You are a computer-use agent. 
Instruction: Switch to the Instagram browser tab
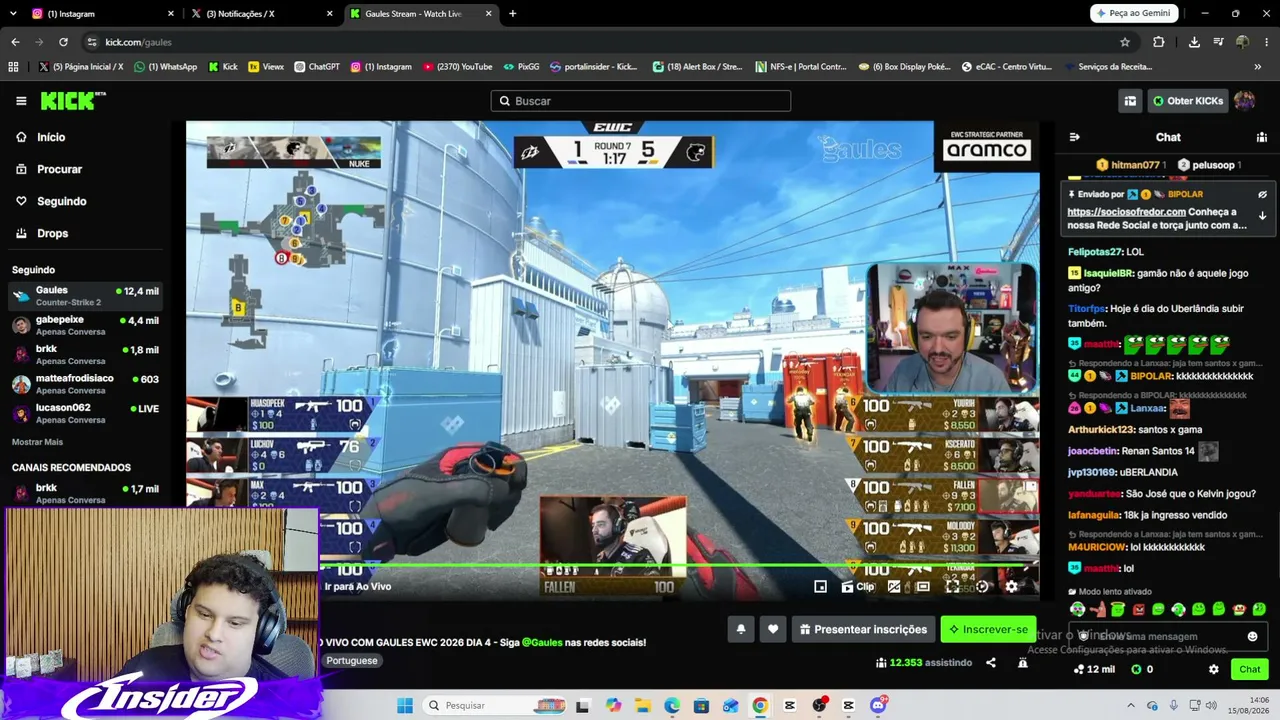coord(100,14)
